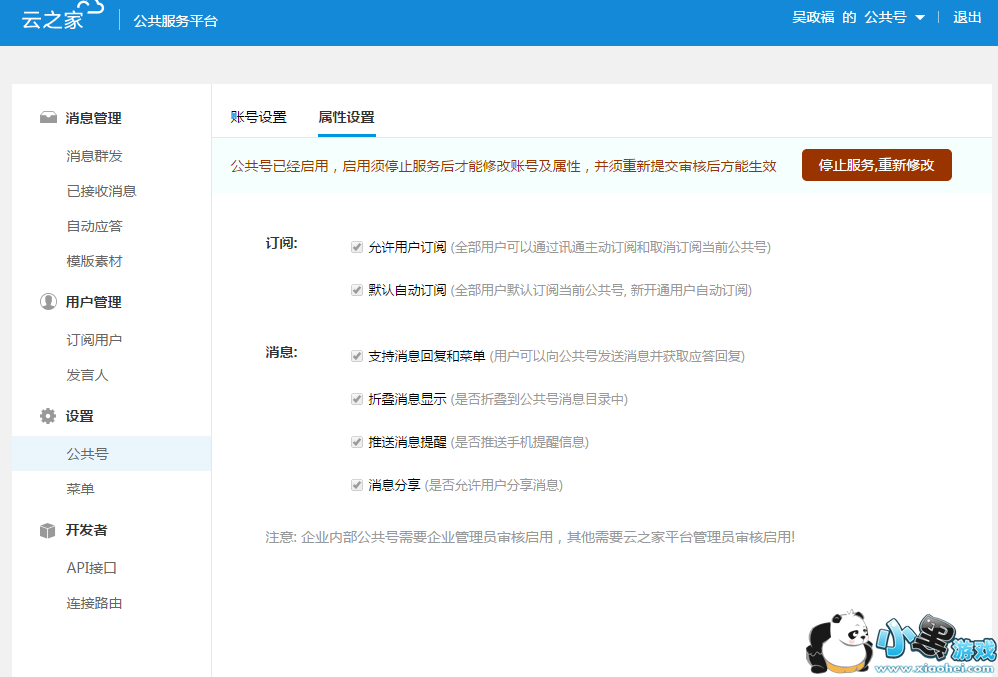Viewport: 998px width, 677px height.
Task: Open 发言人 in sidebar
Action: point(87,375)
